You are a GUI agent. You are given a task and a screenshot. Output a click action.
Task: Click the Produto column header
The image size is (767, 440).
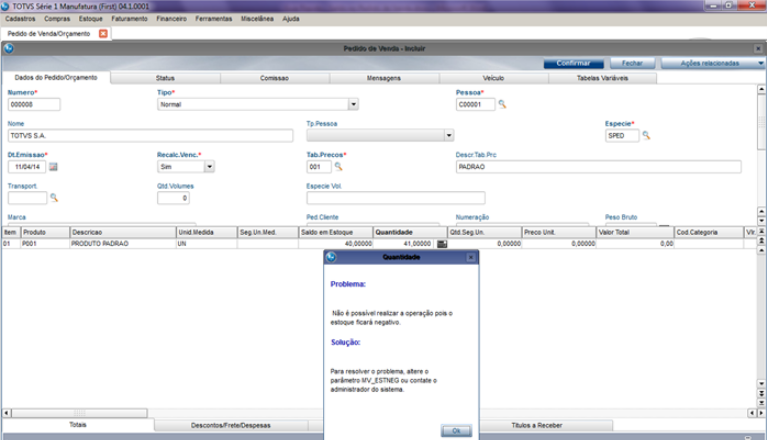coord(45,232)
